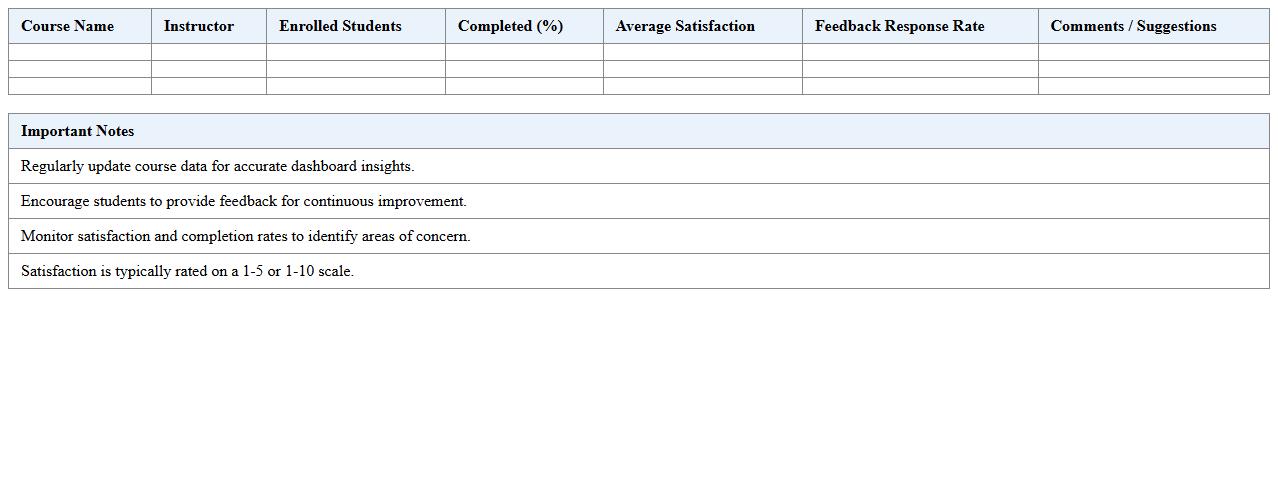Click the note encouraging students to provide feedback
Image resolution: width=1278 pixels, height=501 pixels.
click(x=243, y=201)
